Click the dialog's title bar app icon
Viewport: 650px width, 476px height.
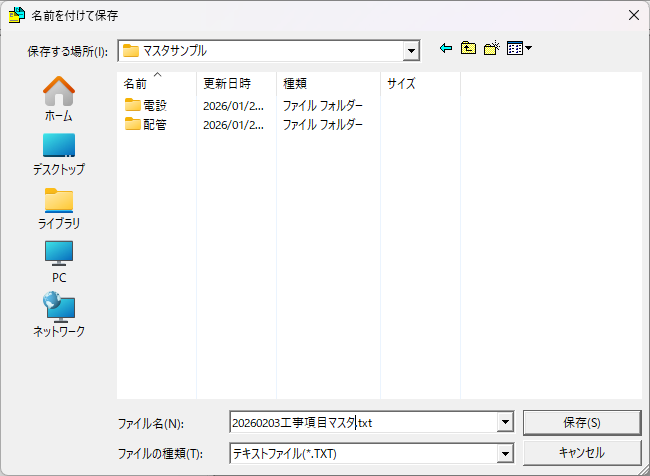point(17,15)
